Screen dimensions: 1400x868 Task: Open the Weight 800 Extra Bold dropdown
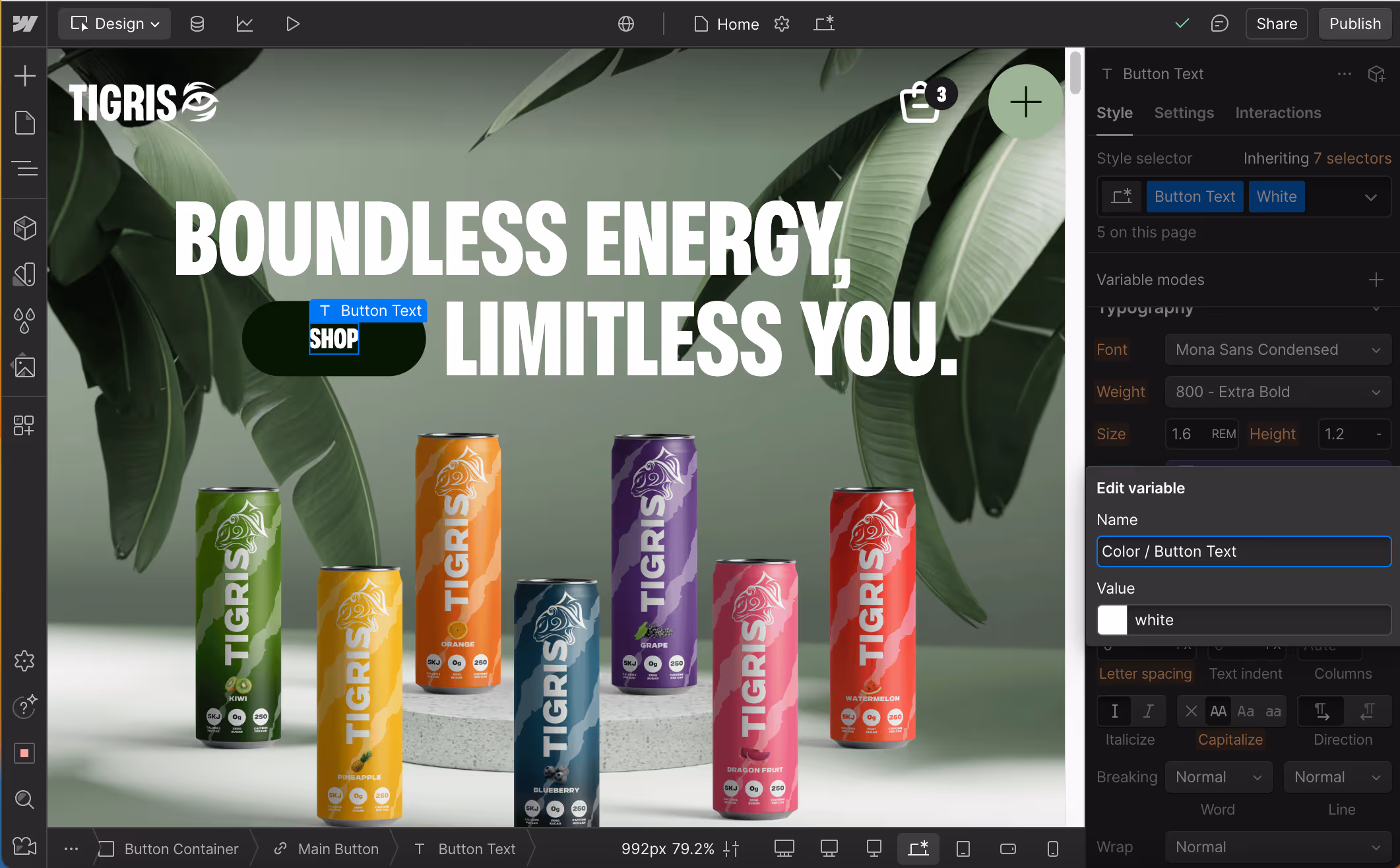(x=1278, y=392)
